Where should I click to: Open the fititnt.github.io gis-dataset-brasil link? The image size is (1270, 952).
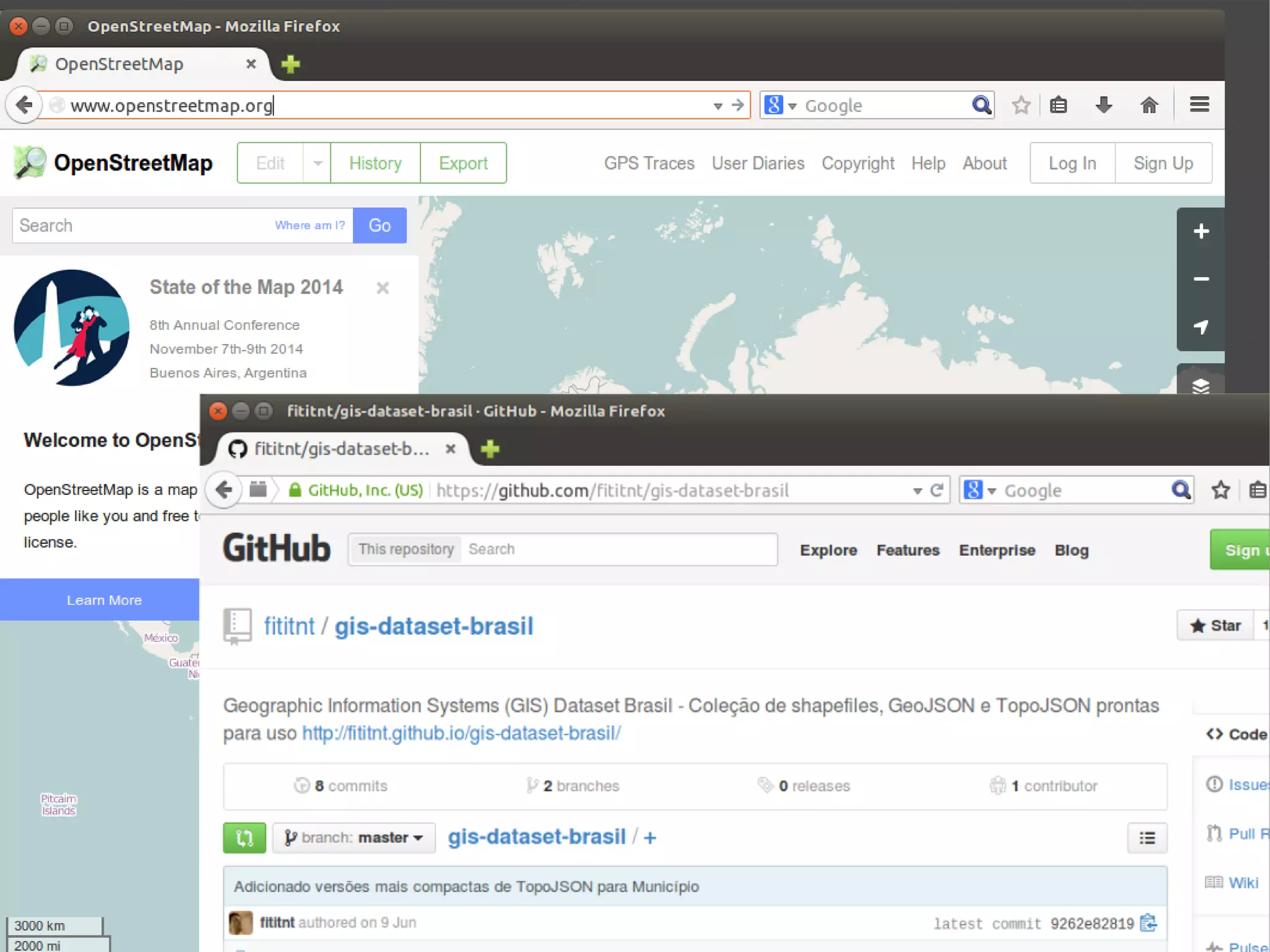pos(461,733)
